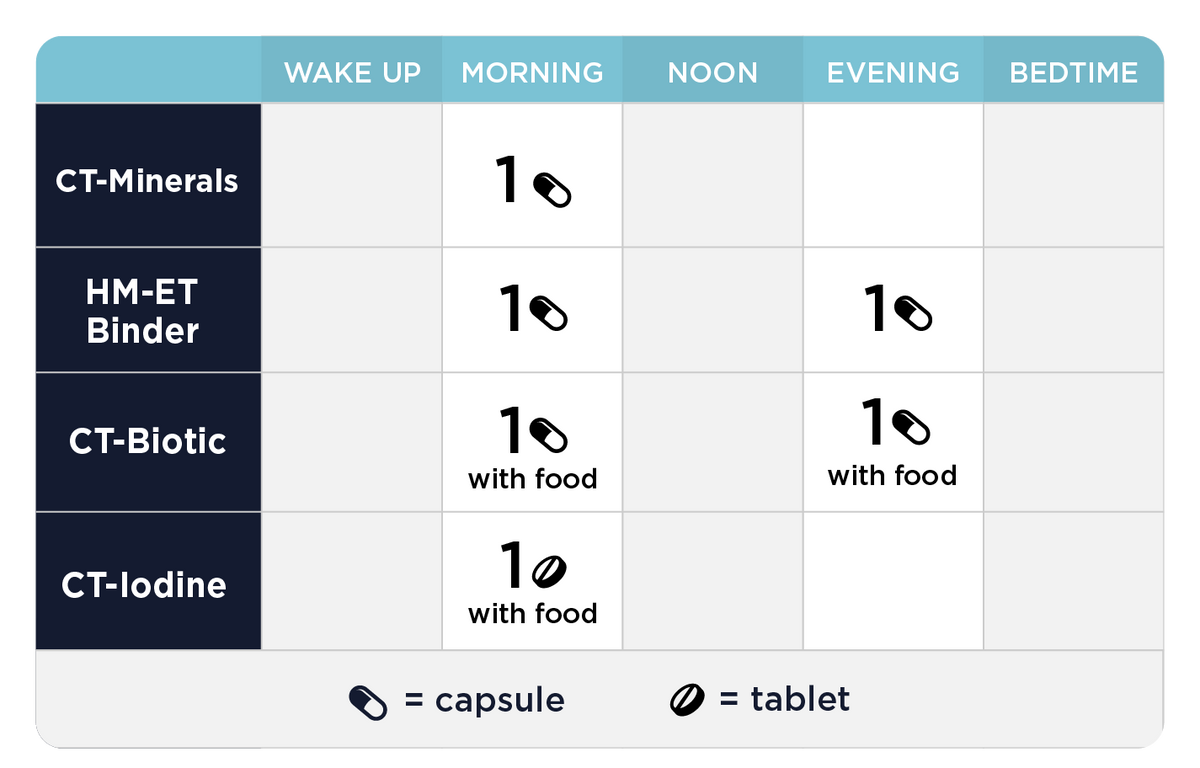Click the capsule icon in the legend

tap(367, 703)
